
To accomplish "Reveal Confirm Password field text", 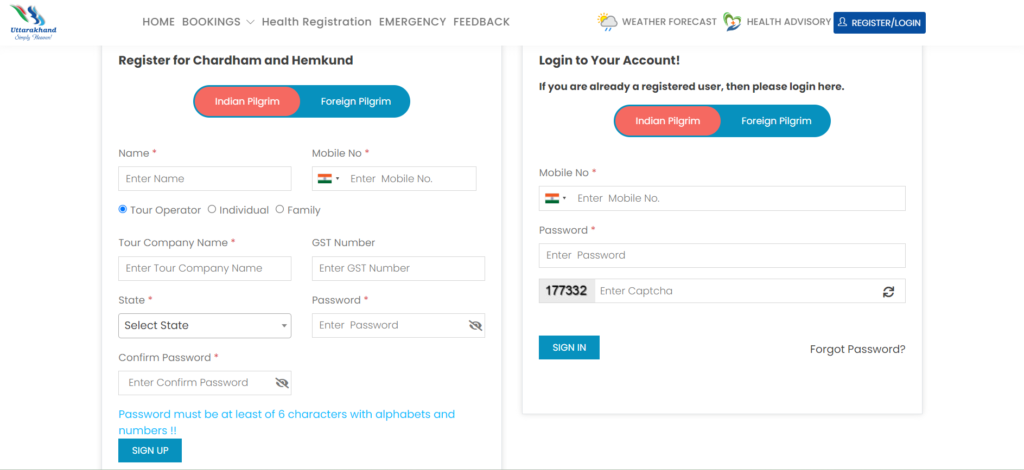I will point(282,383).
